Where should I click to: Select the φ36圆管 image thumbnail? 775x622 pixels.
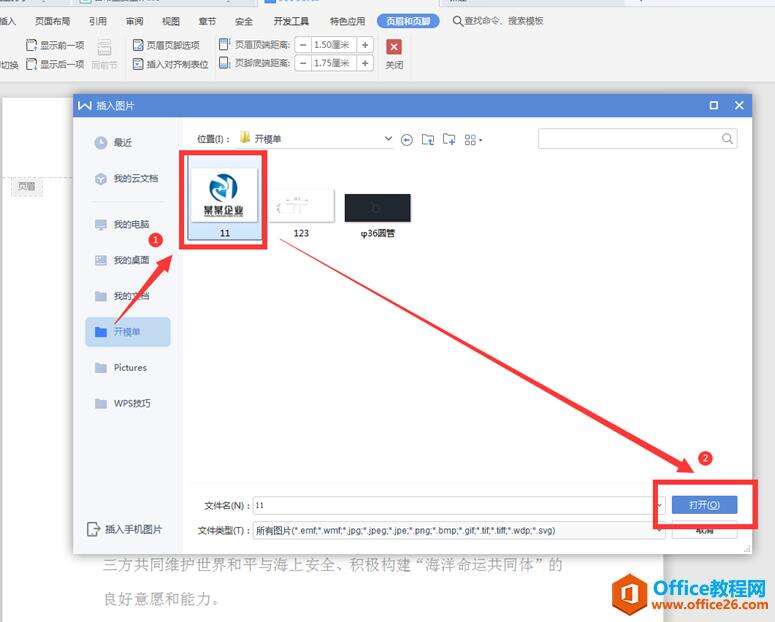point(377,215)
